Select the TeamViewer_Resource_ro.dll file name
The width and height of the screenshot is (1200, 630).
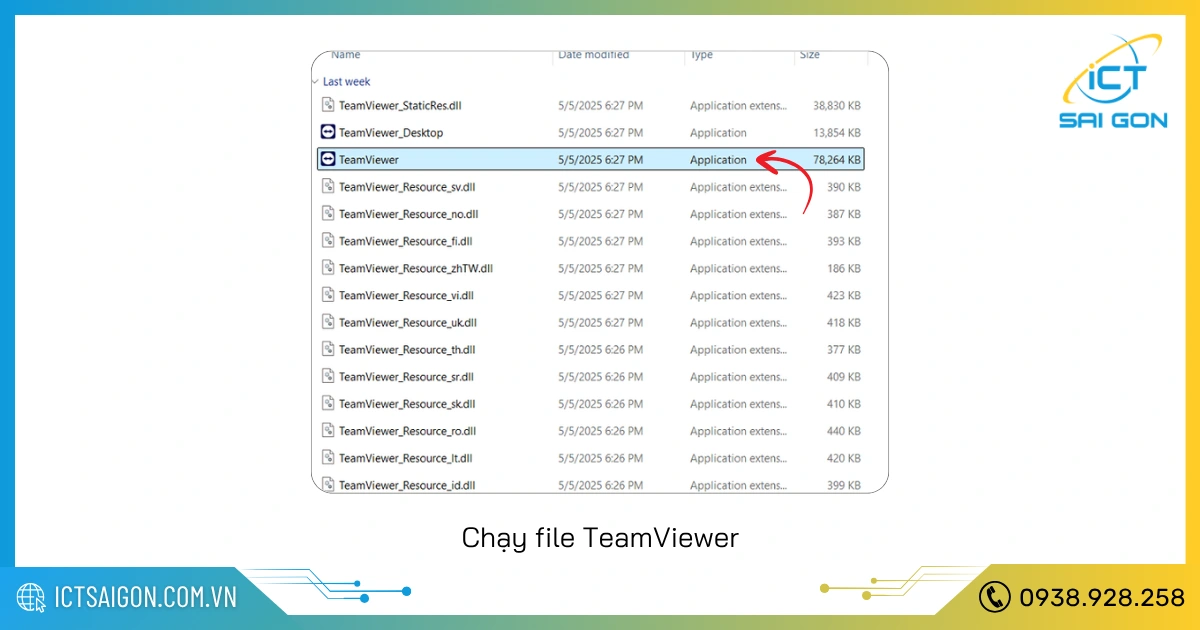[407, 430]
